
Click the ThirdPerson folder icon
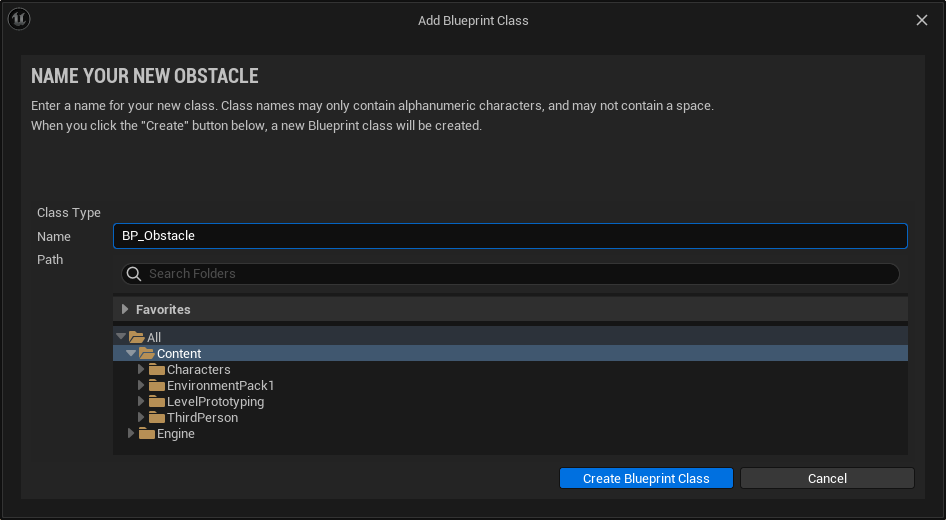click(x=157, y=417)
